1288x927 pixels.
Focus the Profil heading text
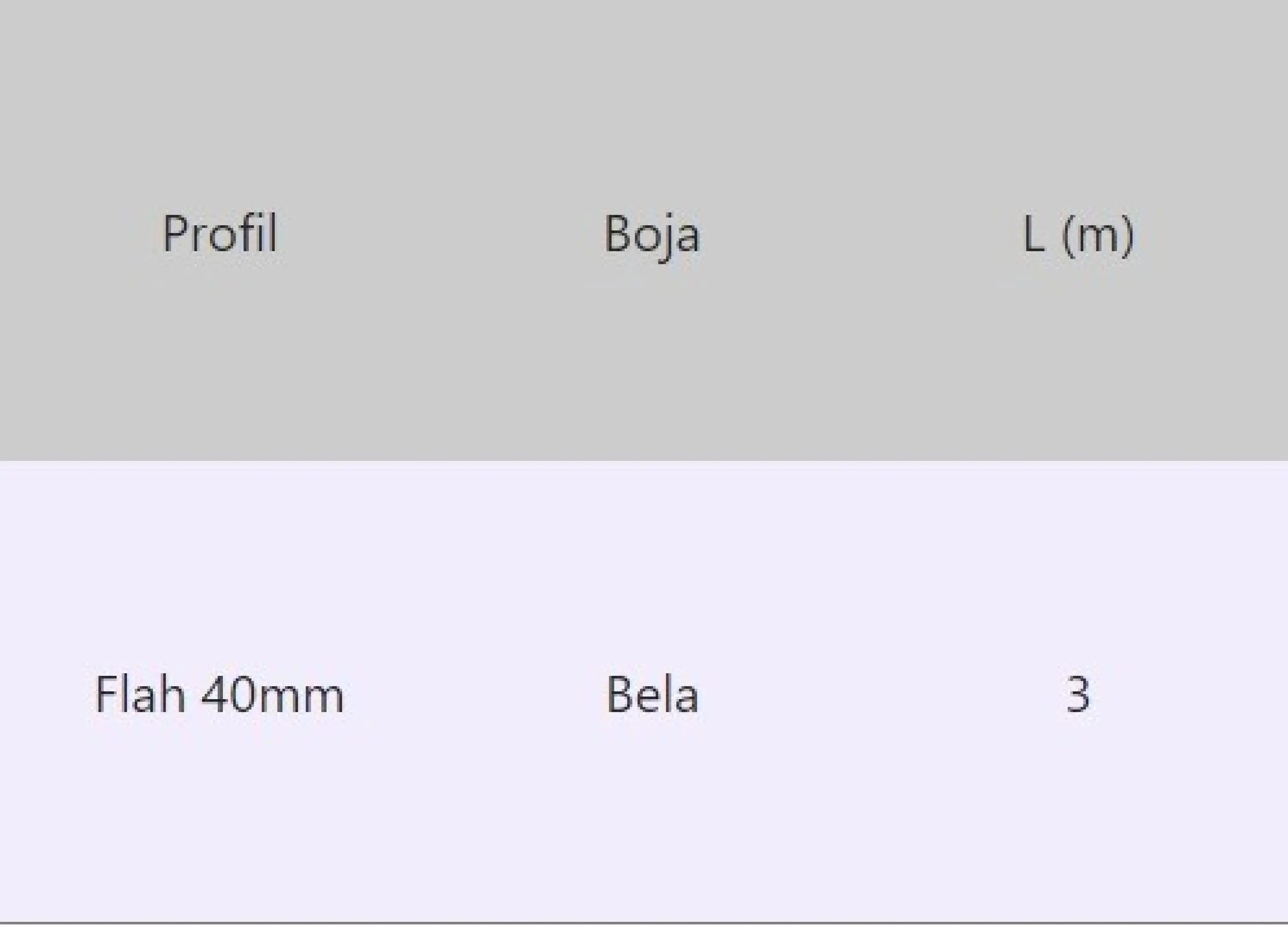(x=220, y=234)
